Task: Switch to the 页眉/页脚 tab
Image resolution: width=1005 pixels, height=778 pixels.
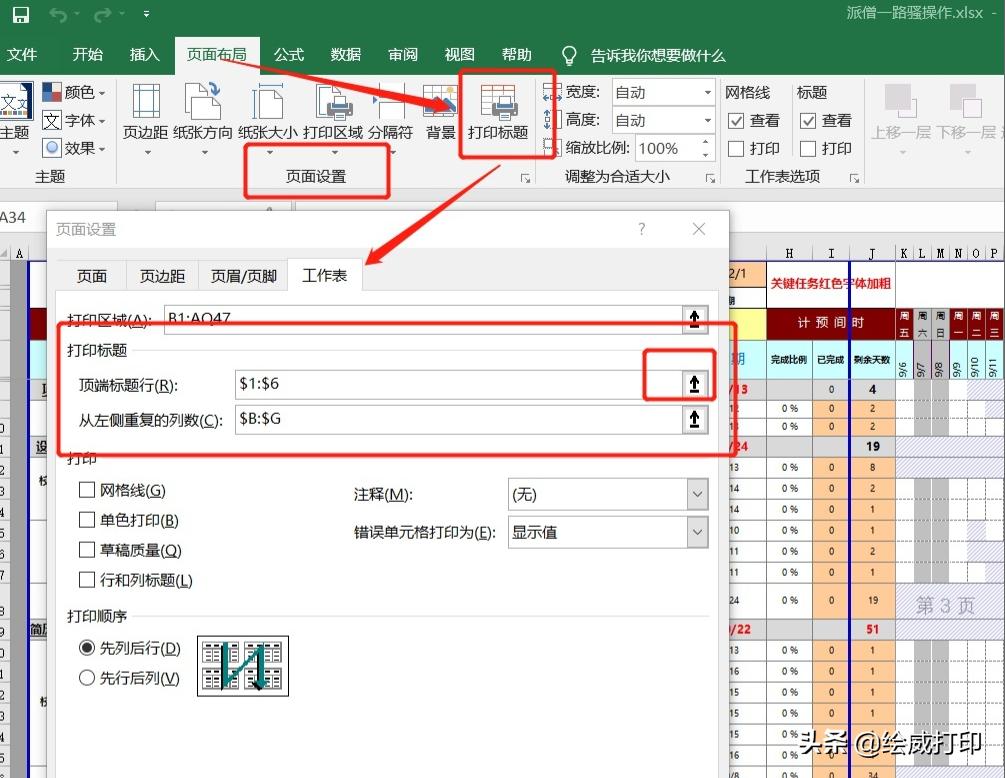Action: (x=243, y=276)
